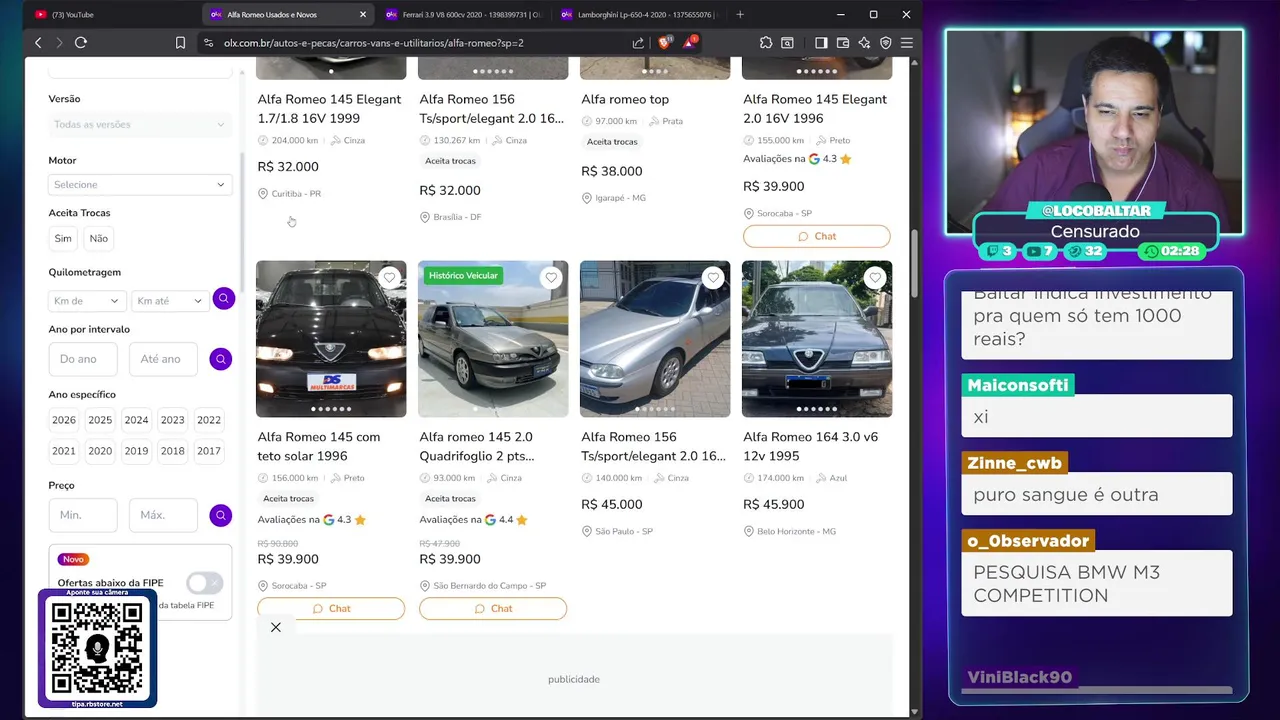Open Leo AI sparkle icon in toolbar

864,43
